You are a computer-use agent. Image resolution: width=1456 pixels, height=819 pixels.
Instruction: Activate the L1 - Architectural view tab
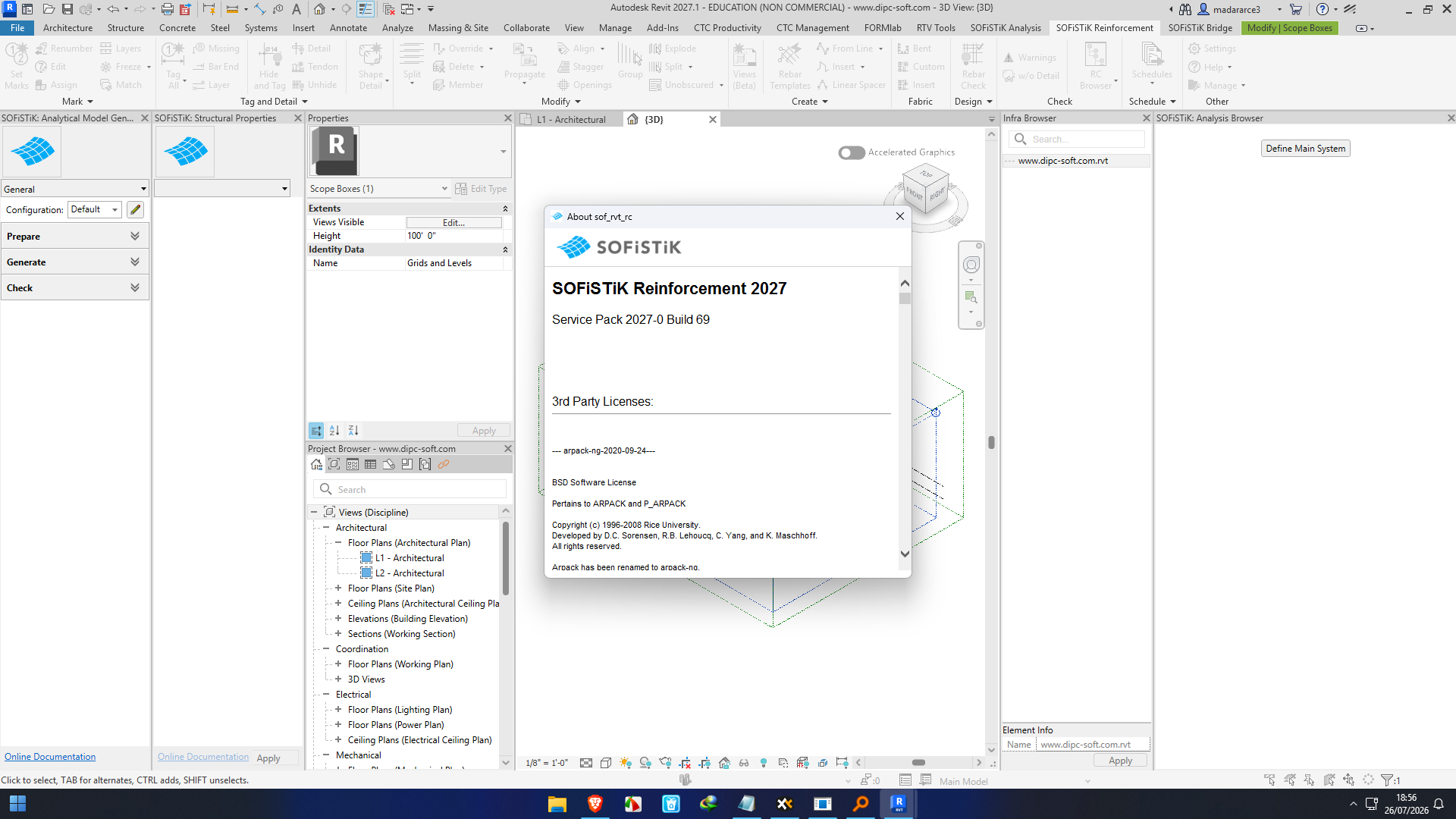click(x=570, y=119)
